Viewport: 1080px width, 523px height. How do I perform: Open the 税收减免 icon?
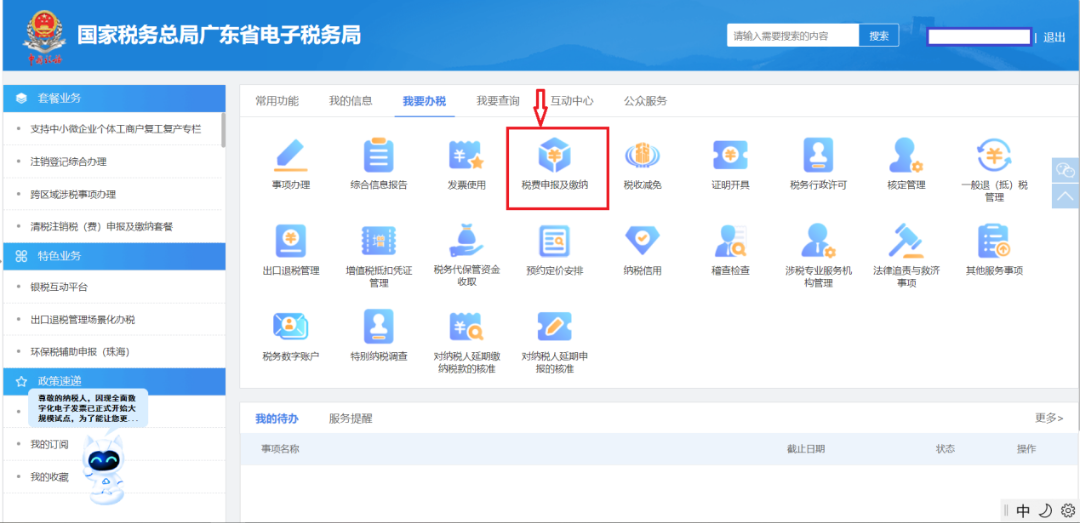[642, 155]
